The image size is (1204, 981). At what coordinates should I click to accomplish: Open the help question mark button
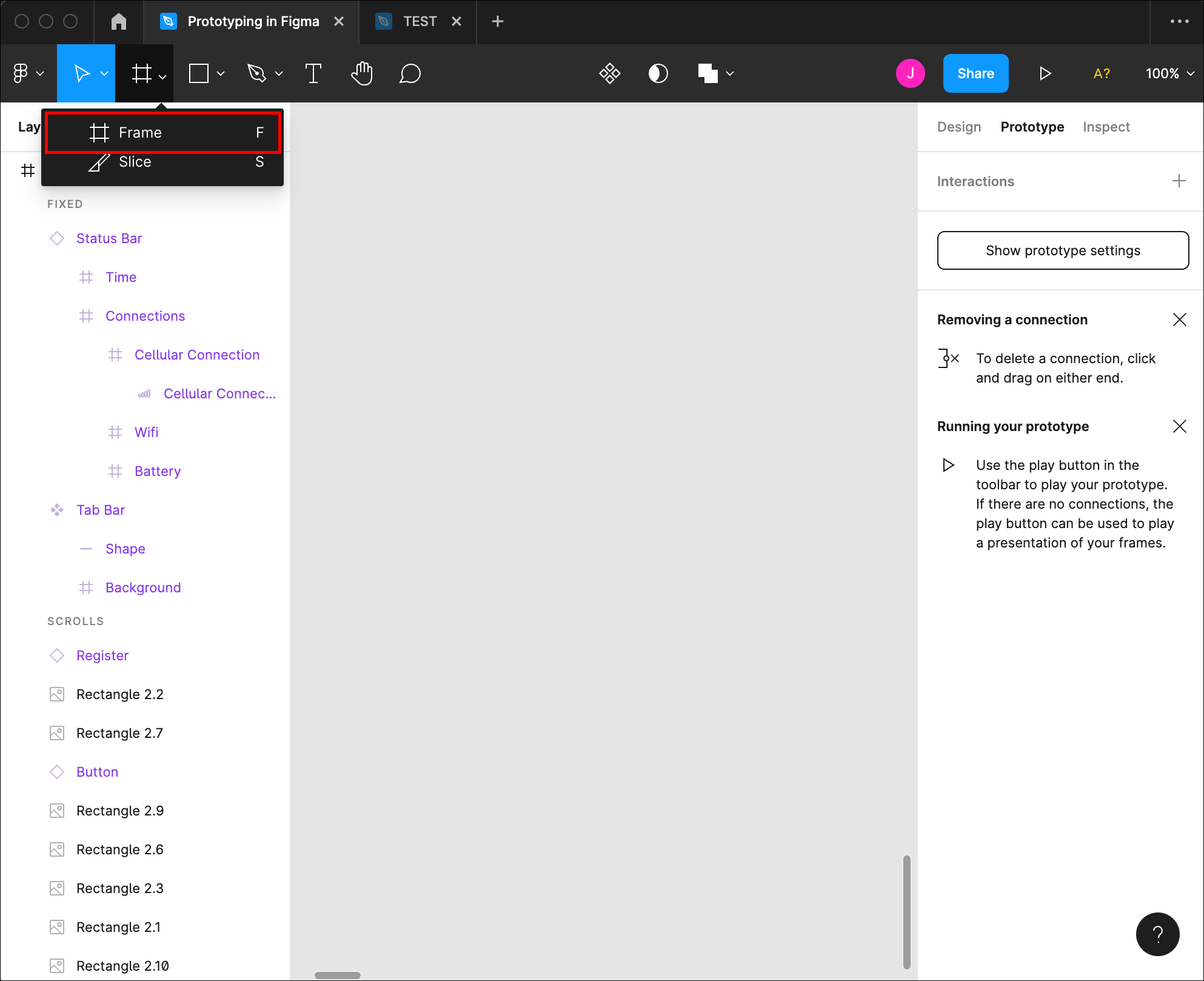pyautogui.click(x=1157, y=934)
